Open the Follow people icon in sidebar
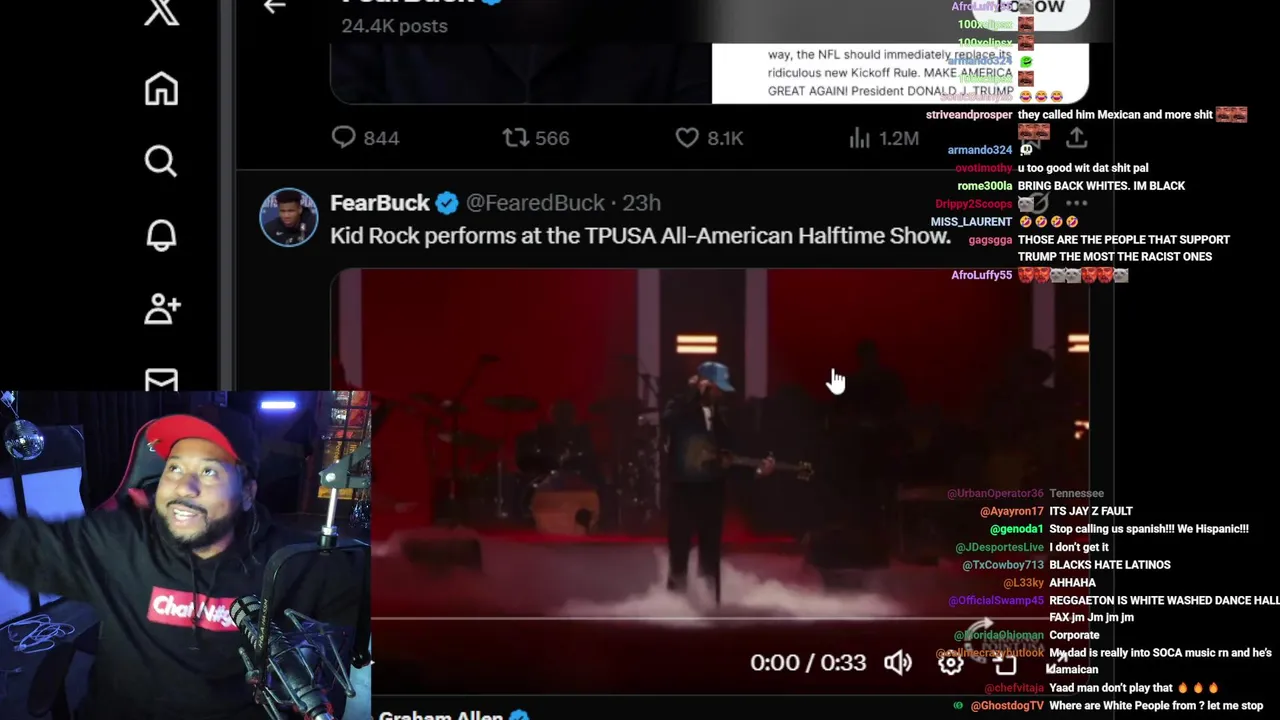 [x=161, y=308]
